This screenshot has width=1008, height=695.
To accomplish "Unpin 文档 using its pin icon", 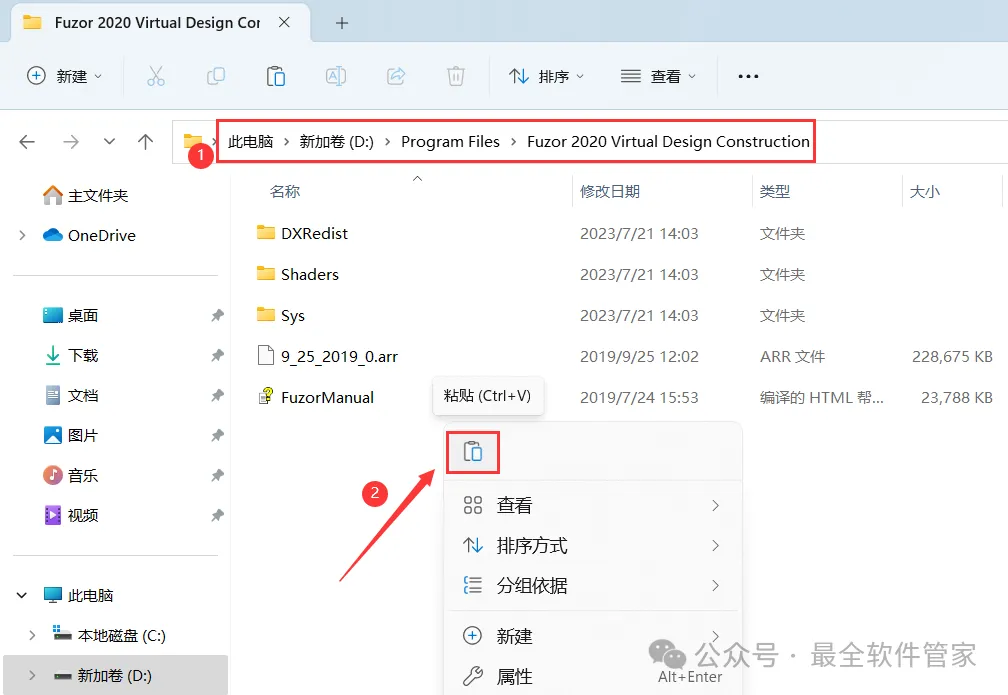I will [x=217, y=395].
